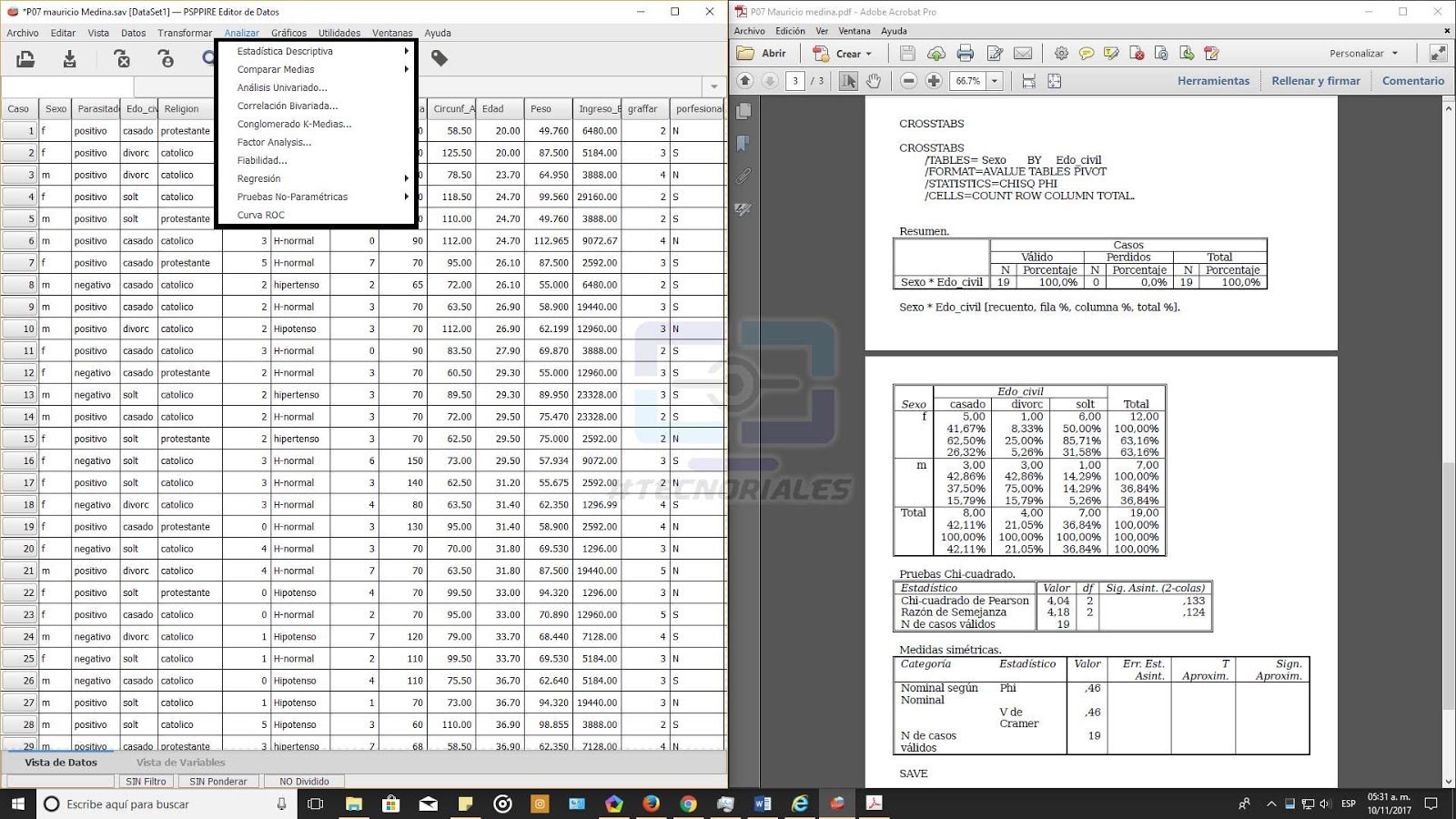Viewport: 1456px width, 819px height.
Task: Open a data file using PSPP toolbar icon
Action: pos(26,59)
